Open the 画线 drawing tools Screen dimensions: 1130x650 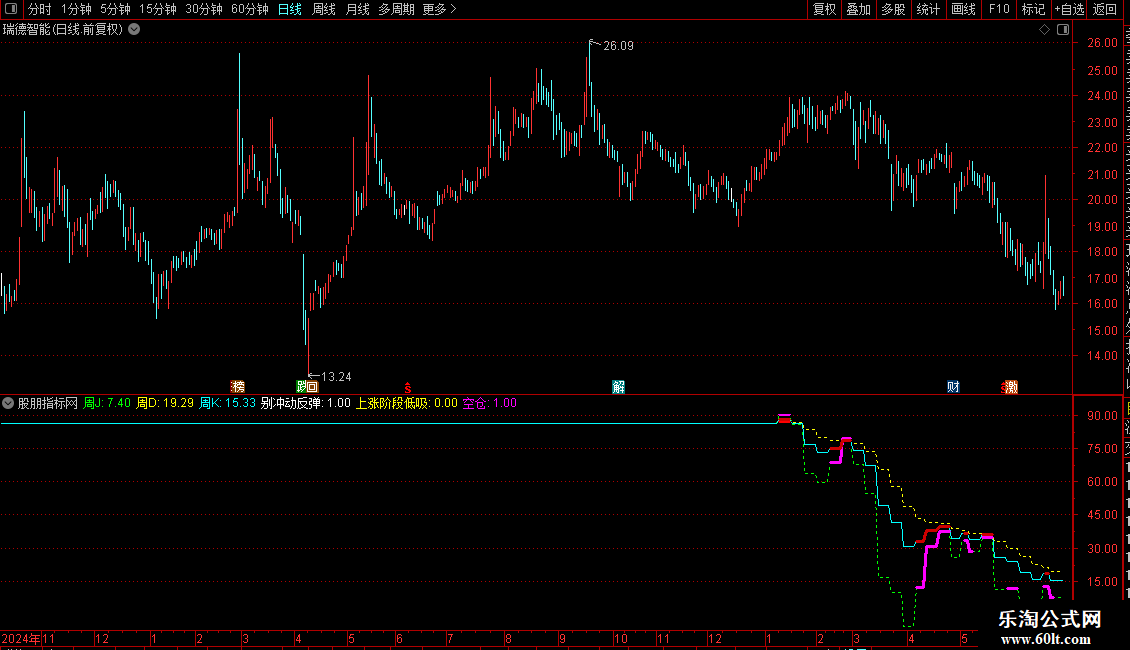[x=964, y=9]
